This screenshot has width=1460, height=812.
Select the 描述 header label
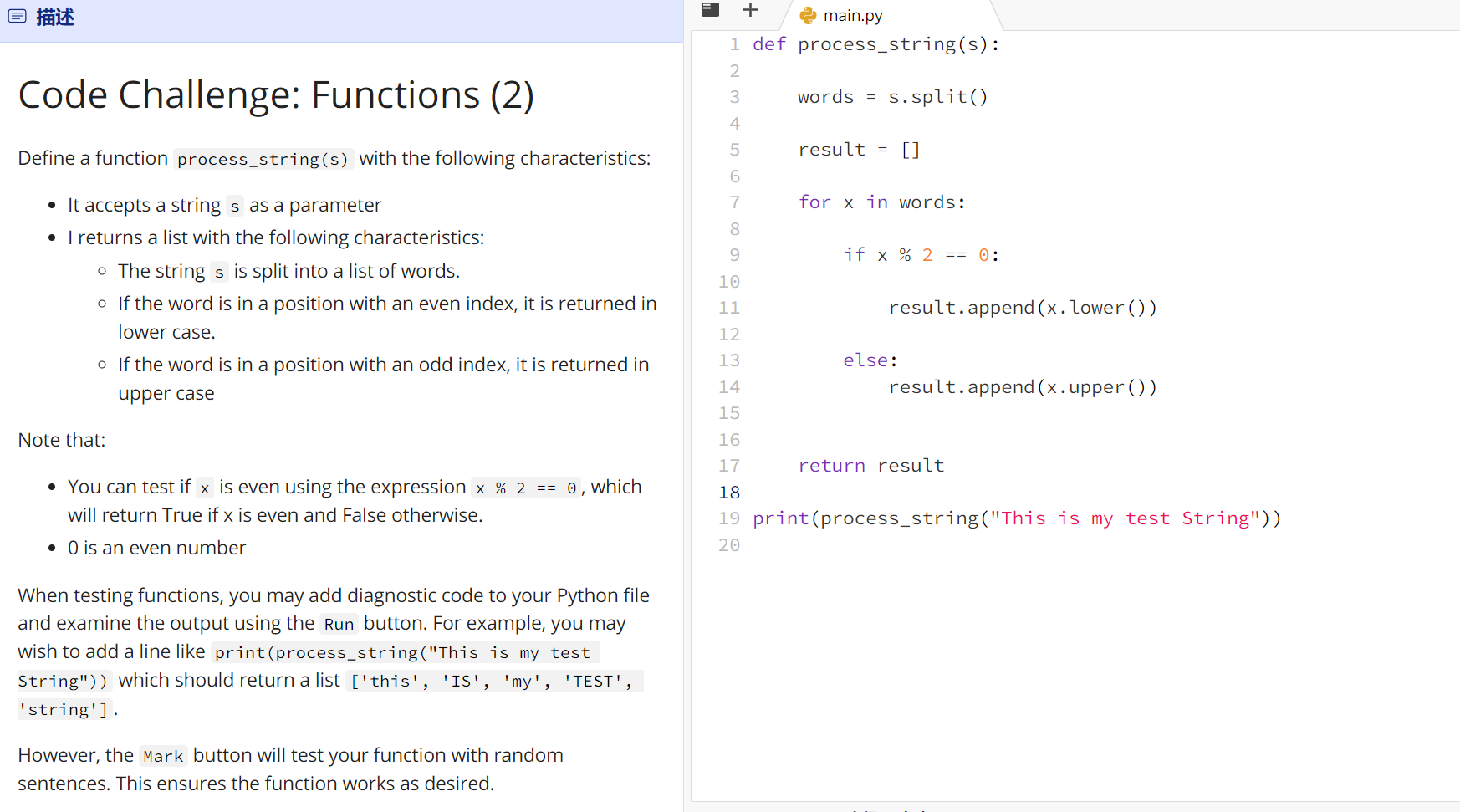(x=55, y=17)
